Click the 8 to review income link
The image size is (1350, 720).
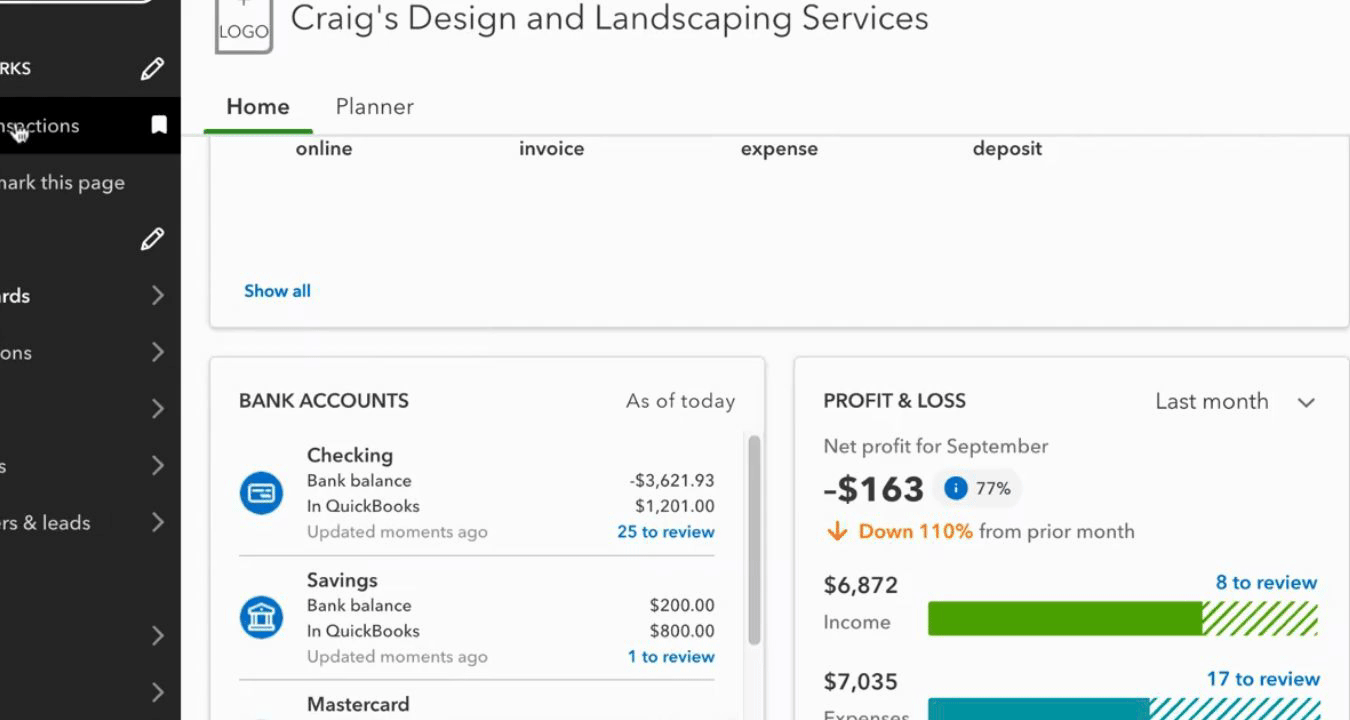1265,582
